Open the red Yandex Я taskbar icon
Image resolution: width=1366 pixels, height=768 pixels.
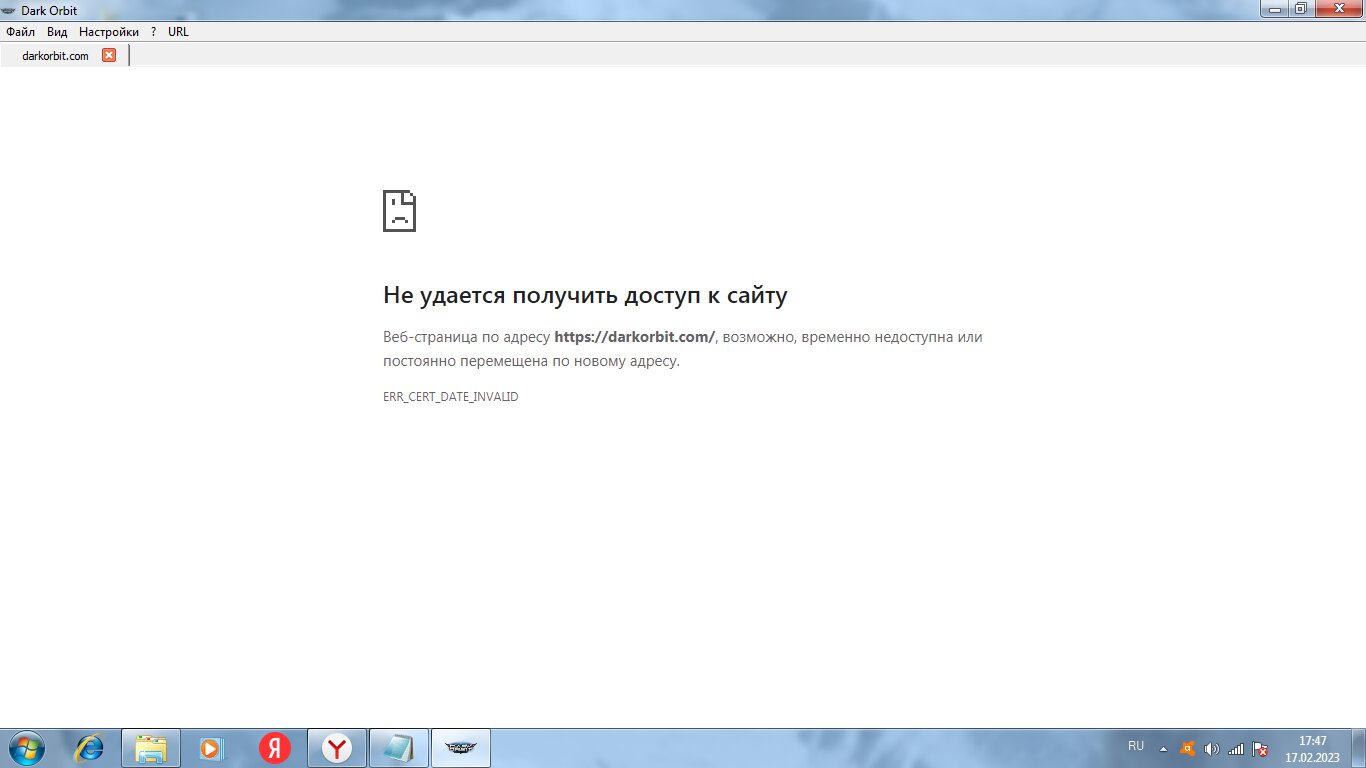pyautogui.click(x=275, y=747)
